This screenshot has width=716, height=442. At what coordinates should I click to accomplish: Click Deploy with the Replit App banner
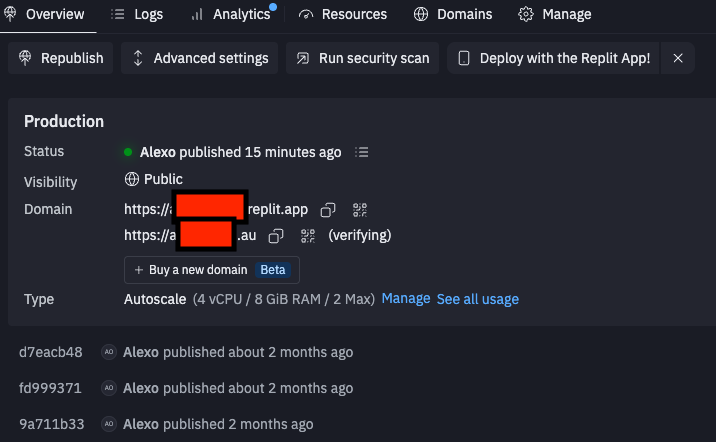[x=553, y=58]
